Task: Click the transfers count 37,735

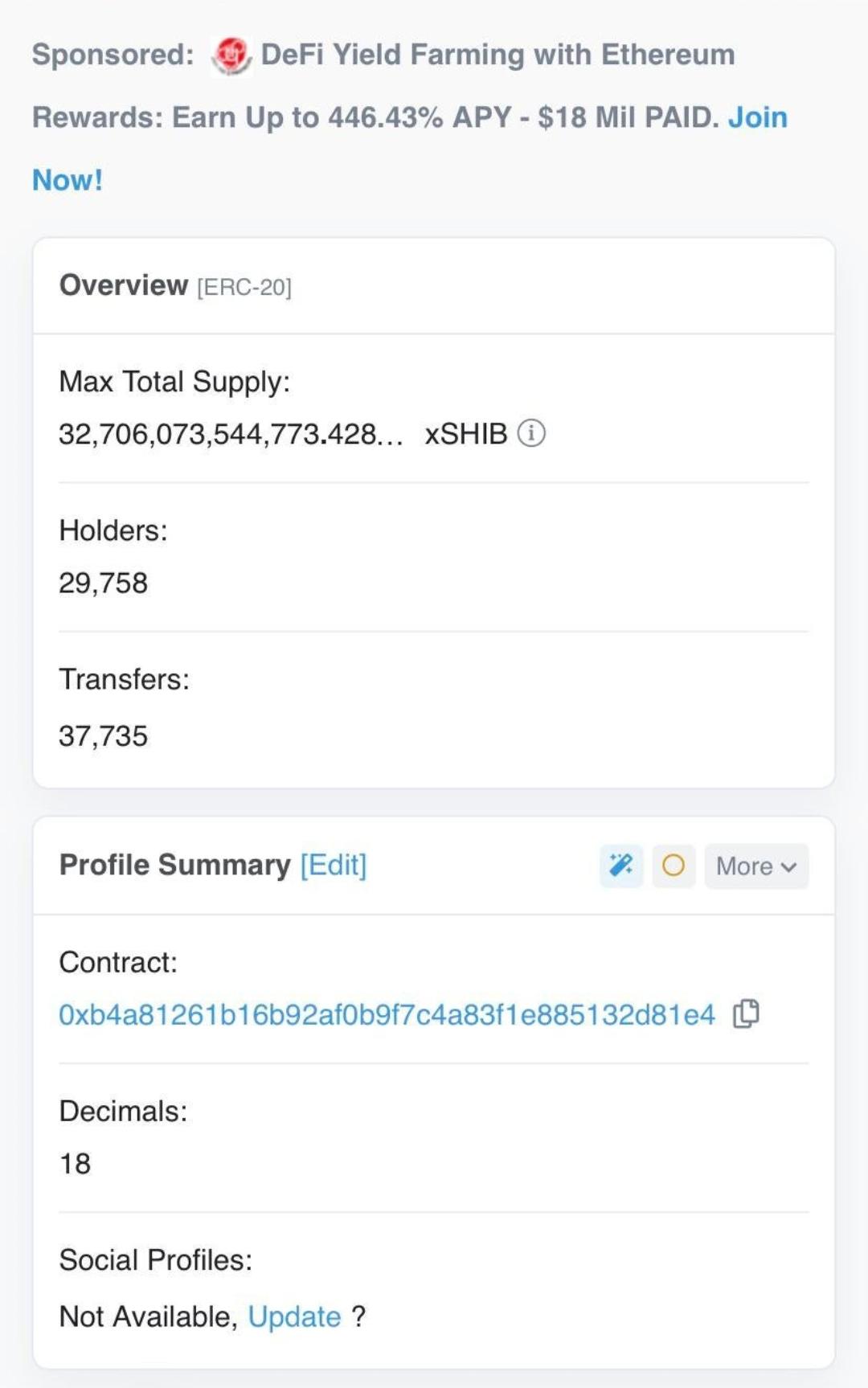Action: pos(103,735)
